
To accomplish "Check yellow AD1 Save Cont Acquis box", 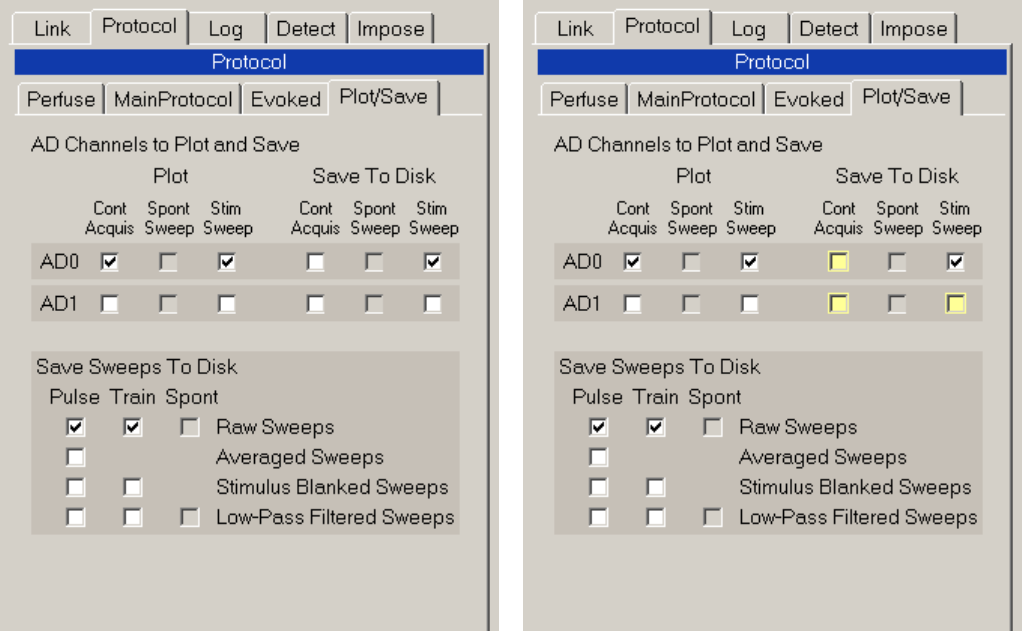I will 838,304.
